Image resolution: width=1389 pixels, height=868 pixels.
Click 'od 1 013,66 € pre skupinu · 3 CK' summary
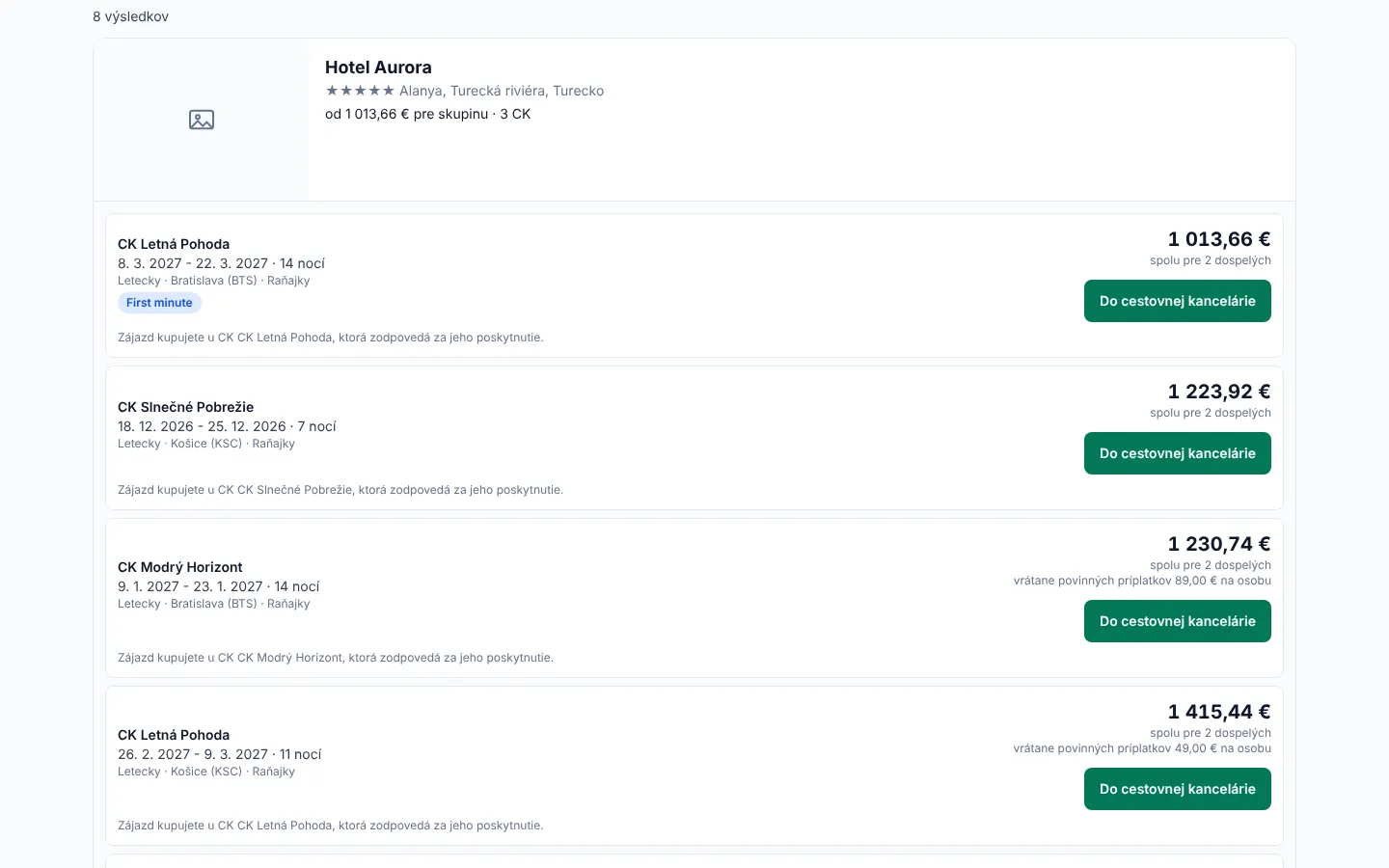tap(427, 114)
